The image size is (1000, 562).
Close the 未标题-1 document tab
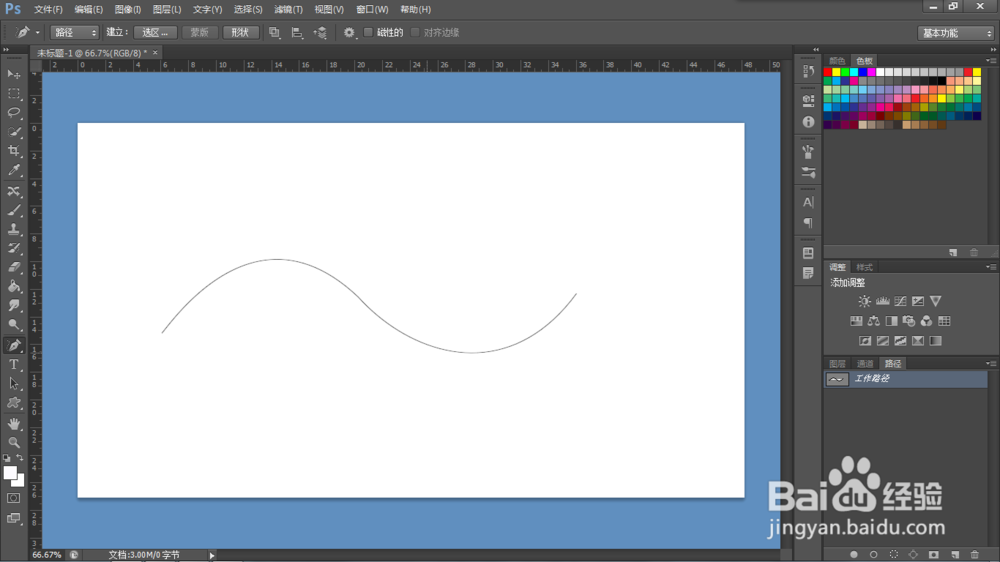click(155, 53)
